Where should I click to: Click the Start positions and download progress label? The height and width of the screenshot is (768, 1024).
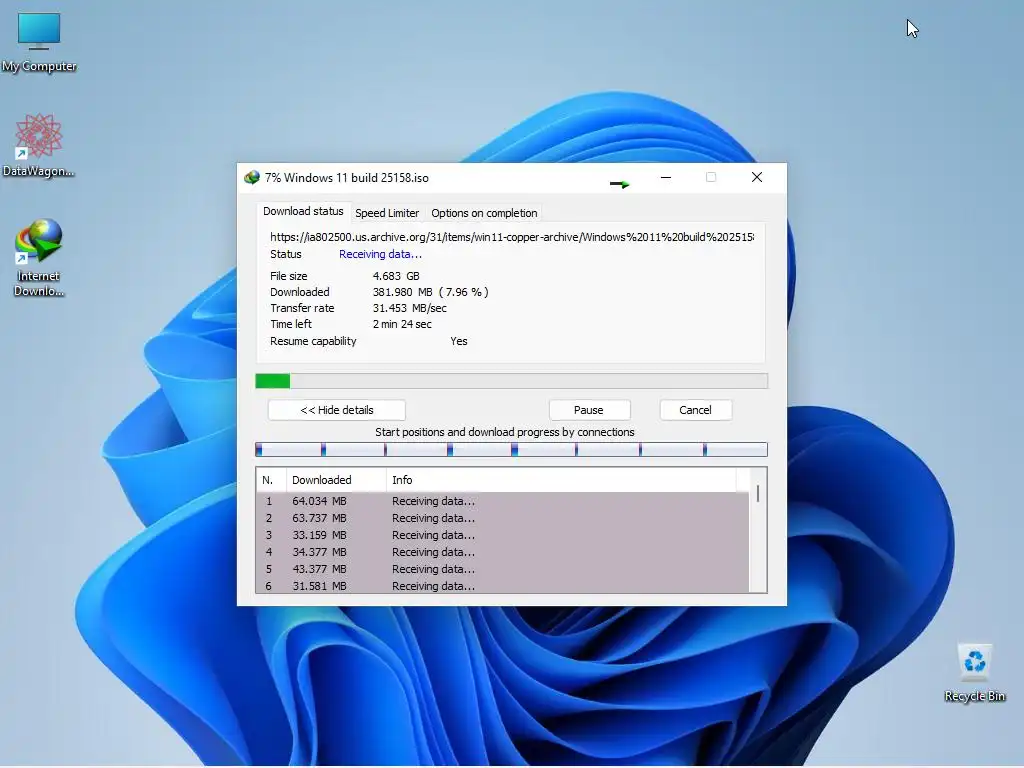(505, 432)
